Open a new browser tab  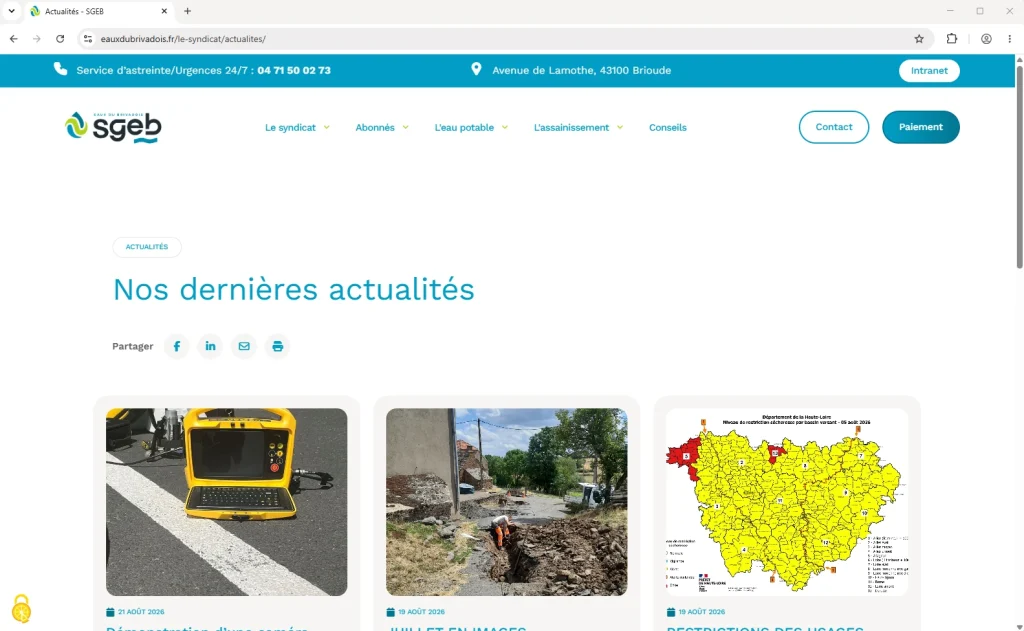coord(187,11)
